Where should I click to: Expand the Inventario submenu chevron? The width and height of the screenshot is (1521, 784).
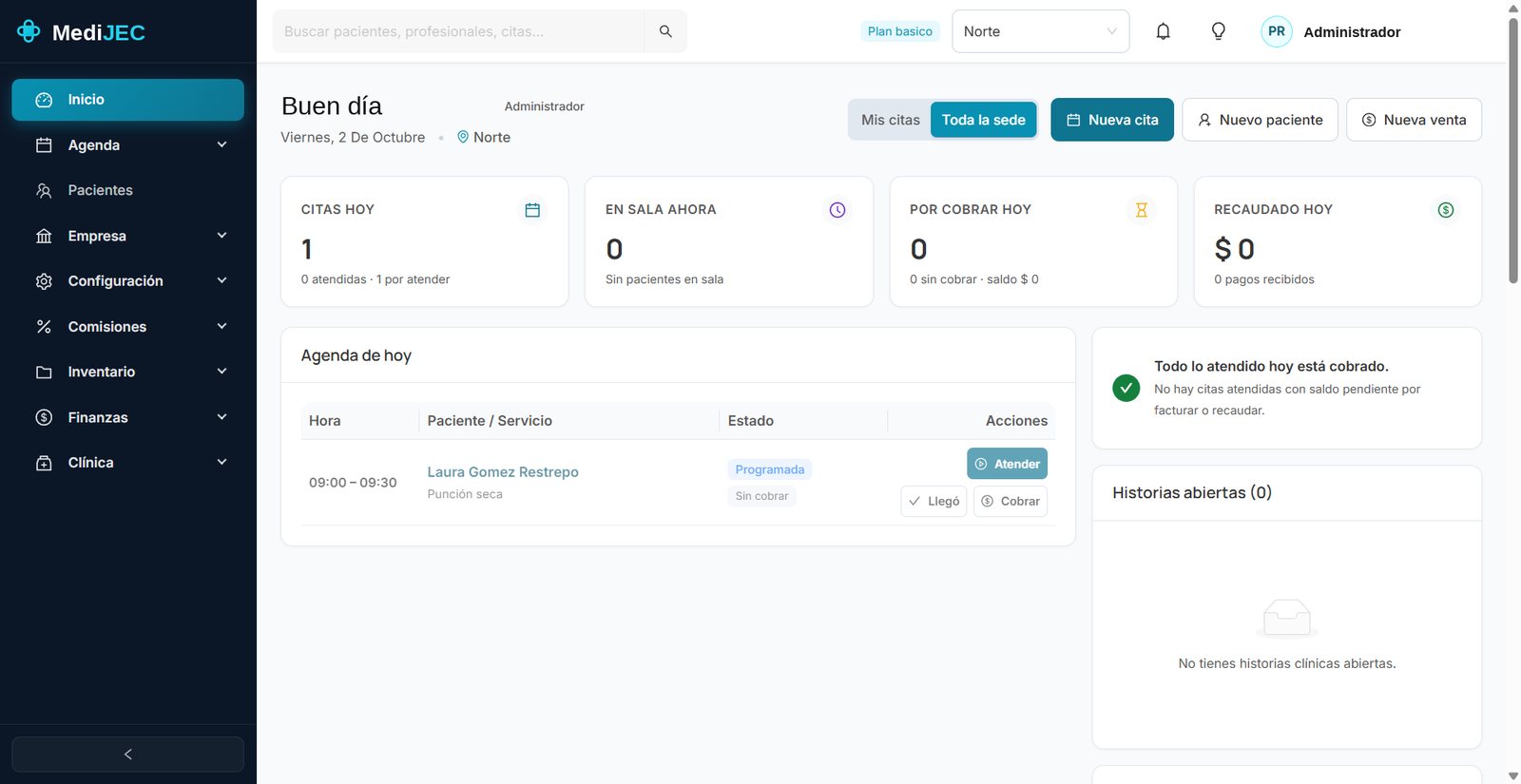(x=221, y=372)
